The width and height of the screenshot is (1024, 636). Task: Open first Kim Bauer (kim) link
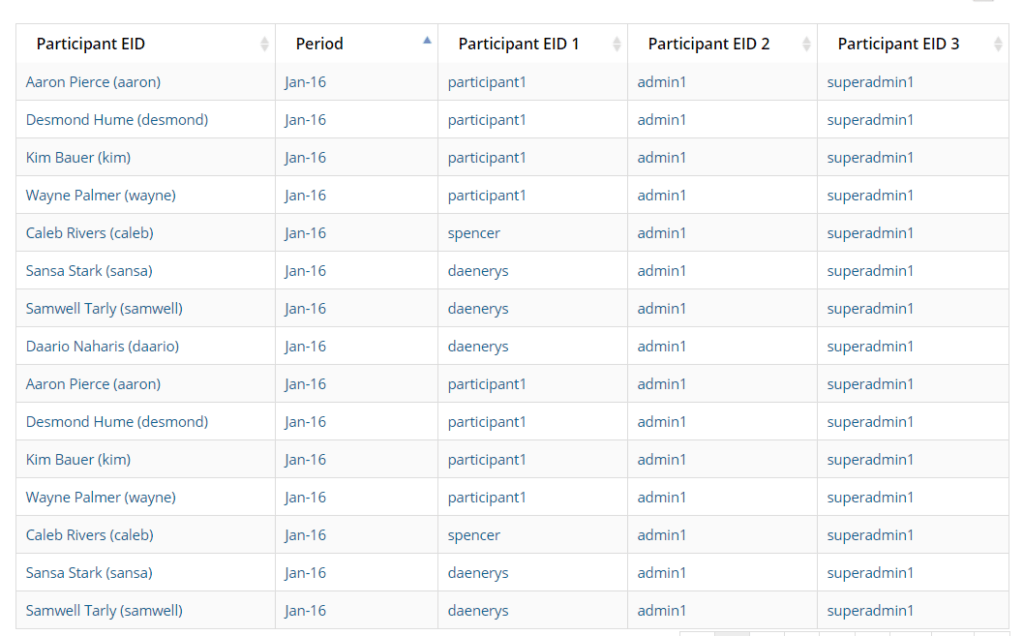[78, 158]
